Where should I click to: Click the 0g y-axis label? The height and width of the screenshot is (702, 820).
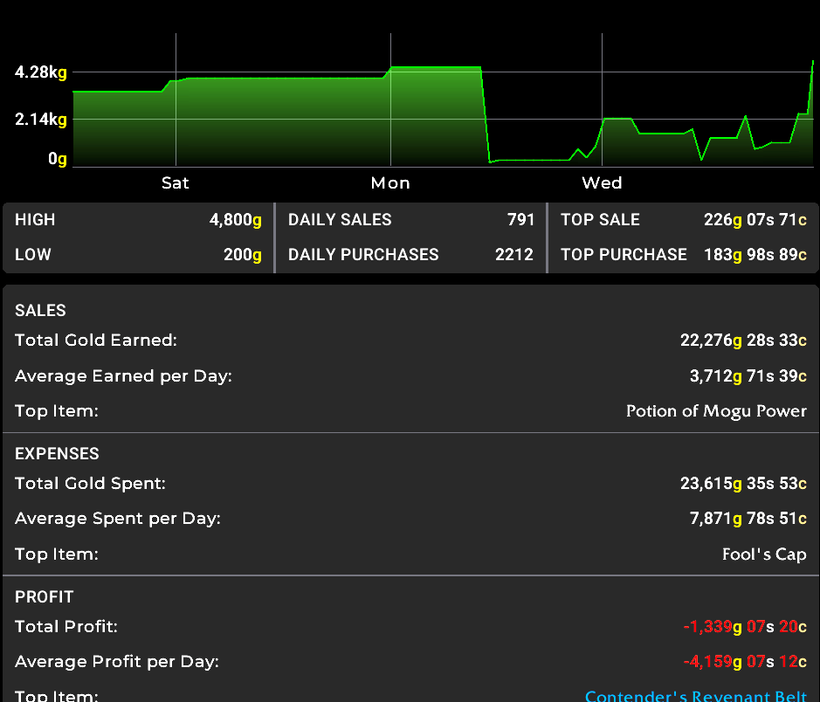(57, 159)
